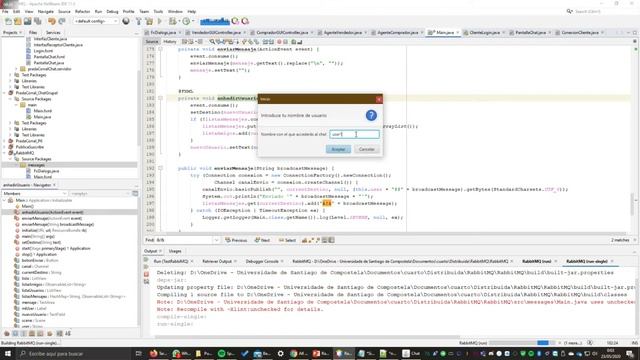640x360 pixels.
Task: Click the New Project toolbar icon
Action: [x=18, y=21]
